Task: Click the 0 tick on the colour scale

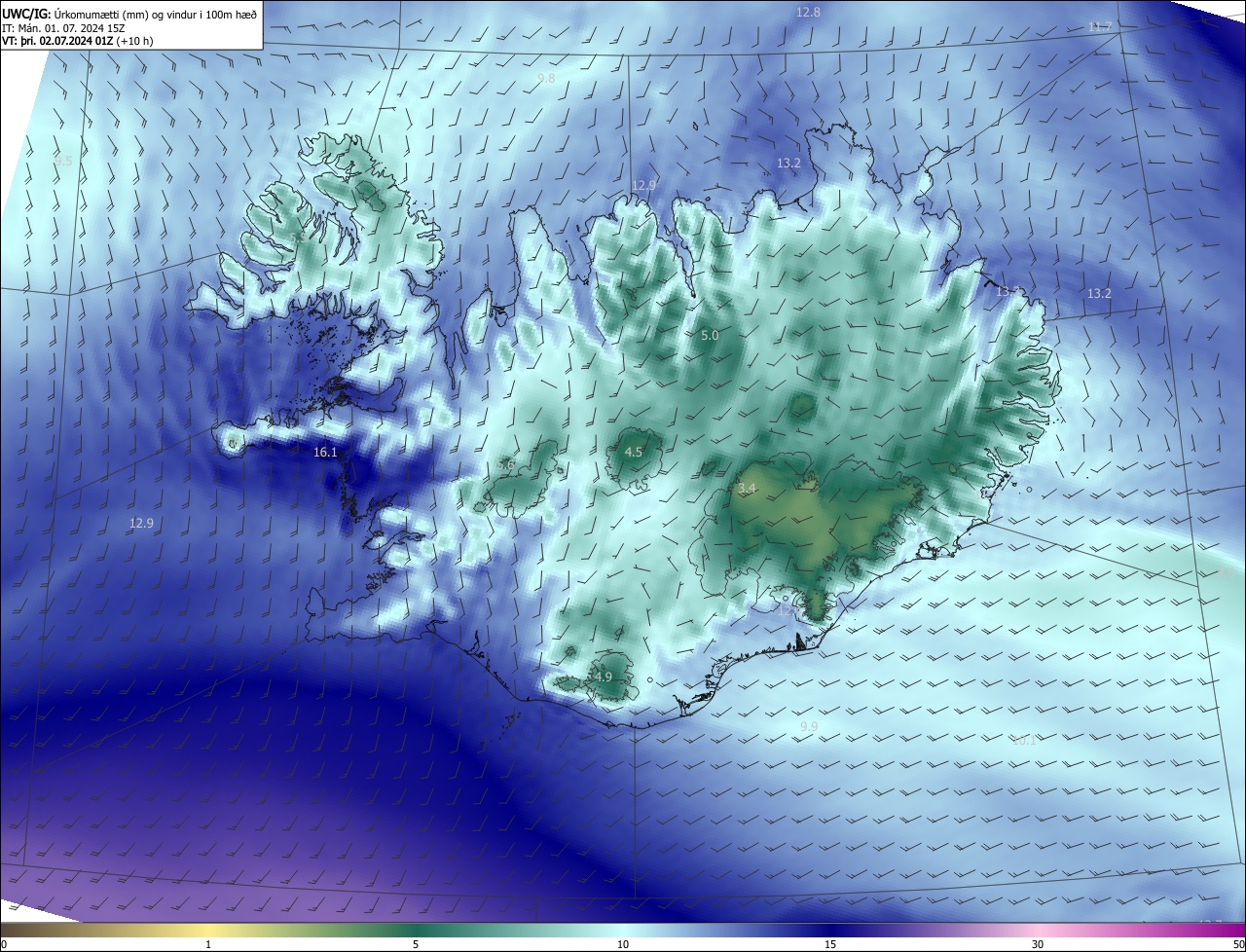Action: [4, 944]
